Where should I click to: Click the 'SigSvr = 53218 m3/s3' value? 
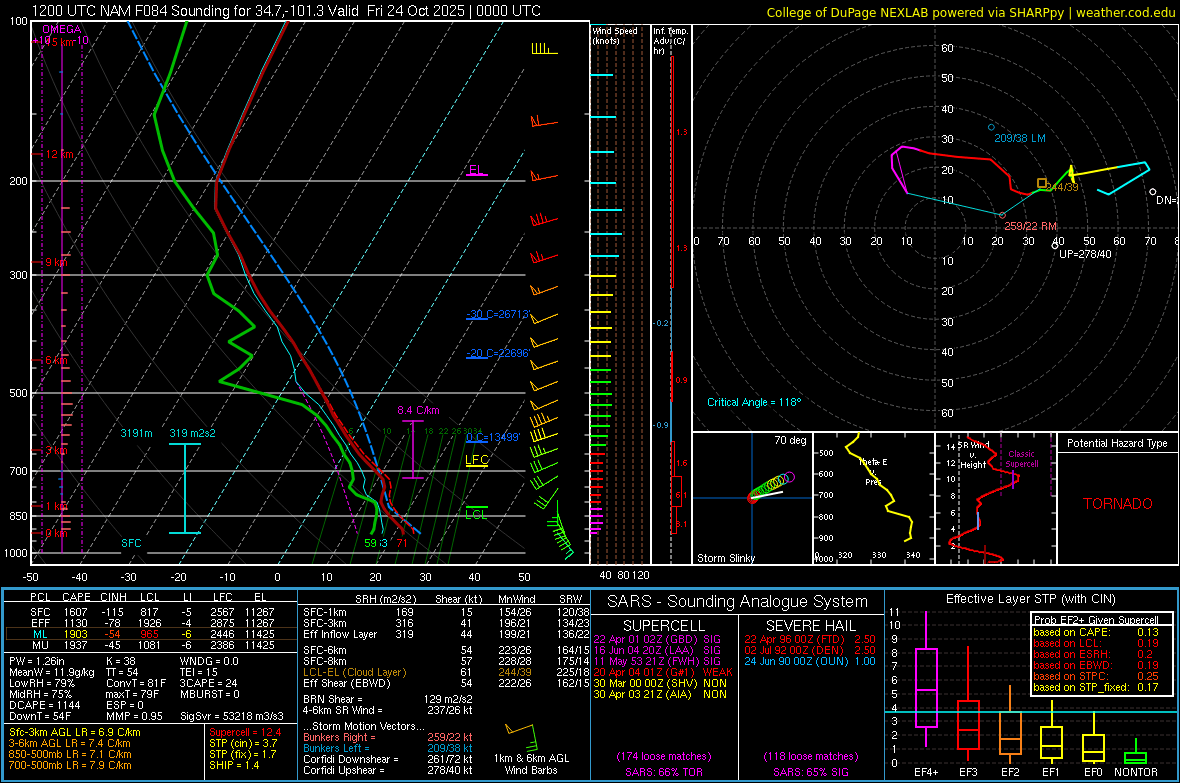(232, 716)
